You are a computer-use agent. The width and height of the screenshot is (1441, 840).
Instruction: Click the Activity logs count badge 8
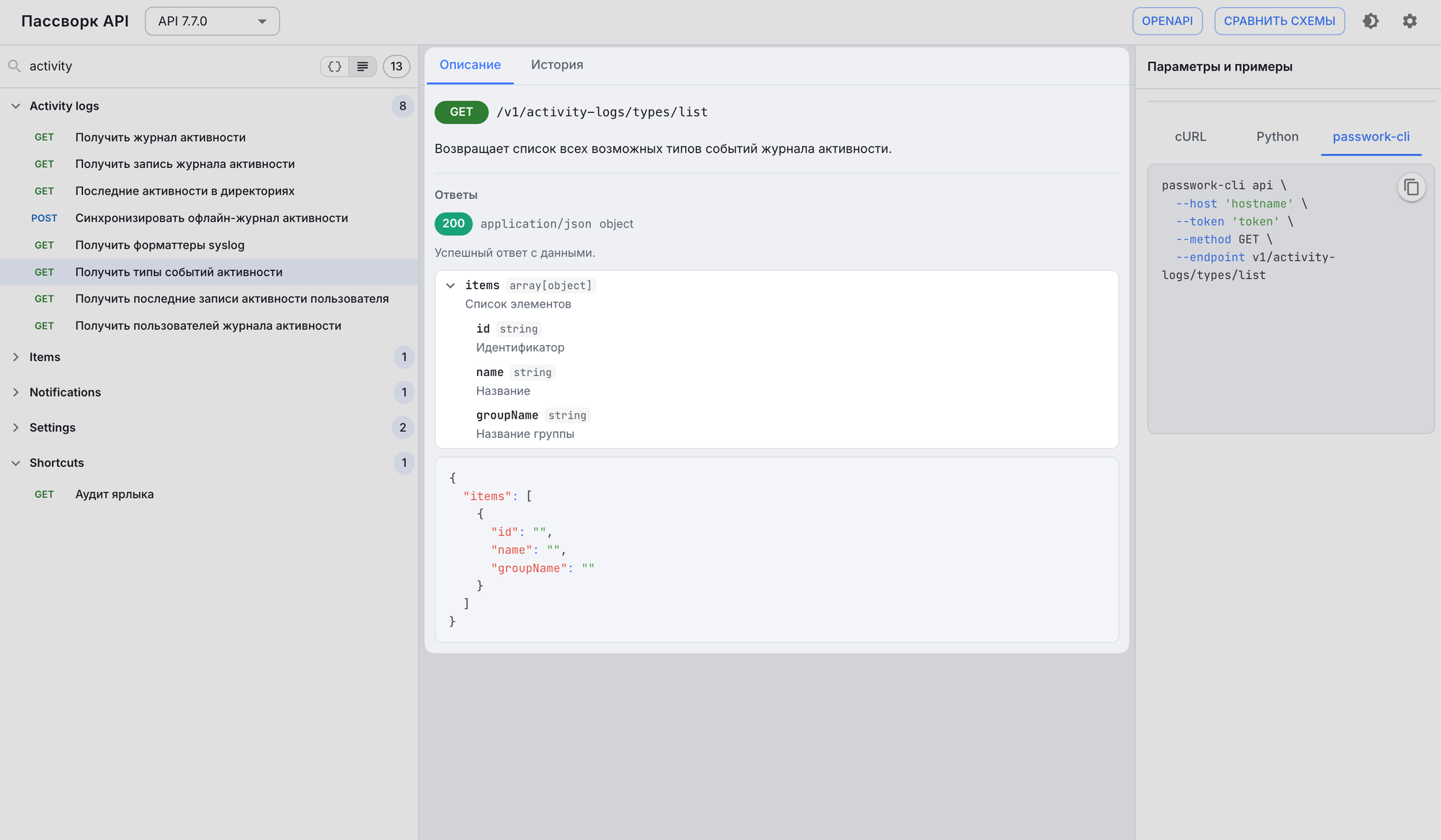coord(403,106)
